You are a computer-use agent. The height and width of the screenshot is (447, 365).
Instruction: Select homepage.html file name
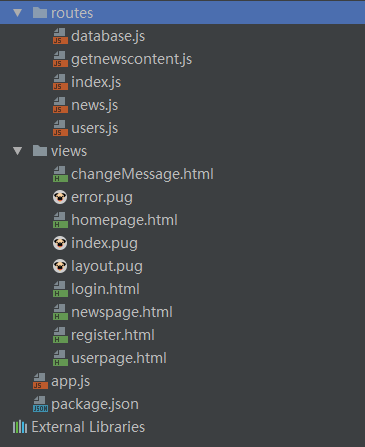point(124,220)
